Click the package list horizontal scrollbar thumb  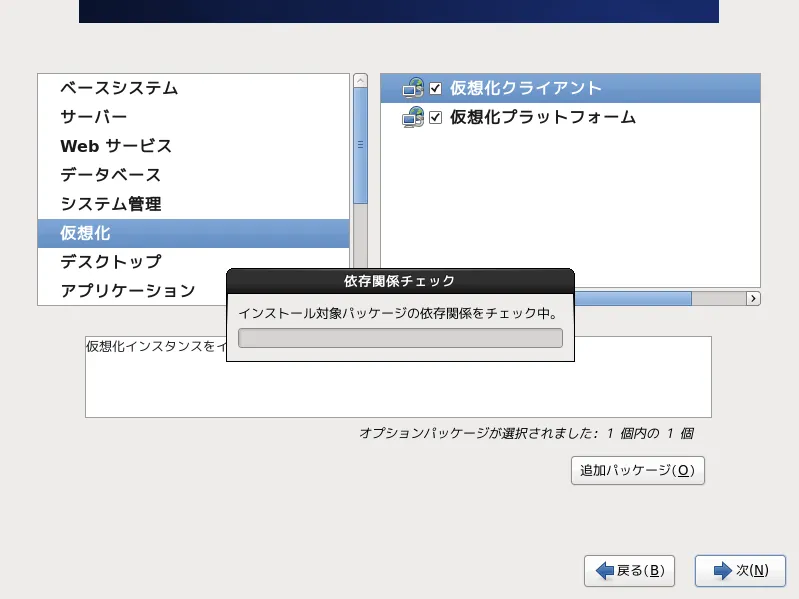[x=633, y=298]
